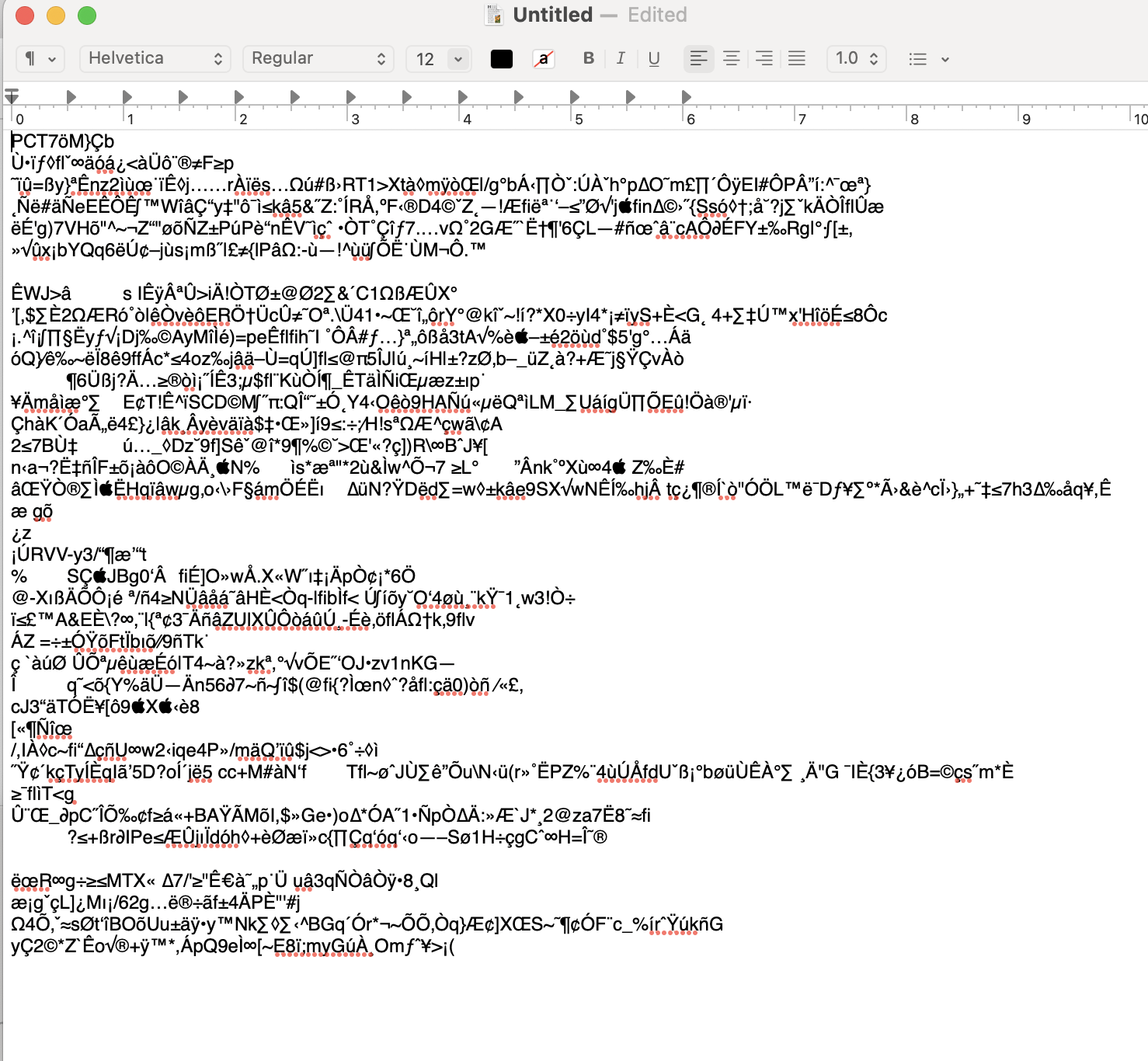Zoom the window with the green button
Viewport: 1148px width, 1061px height.
[x=87, y=16]
